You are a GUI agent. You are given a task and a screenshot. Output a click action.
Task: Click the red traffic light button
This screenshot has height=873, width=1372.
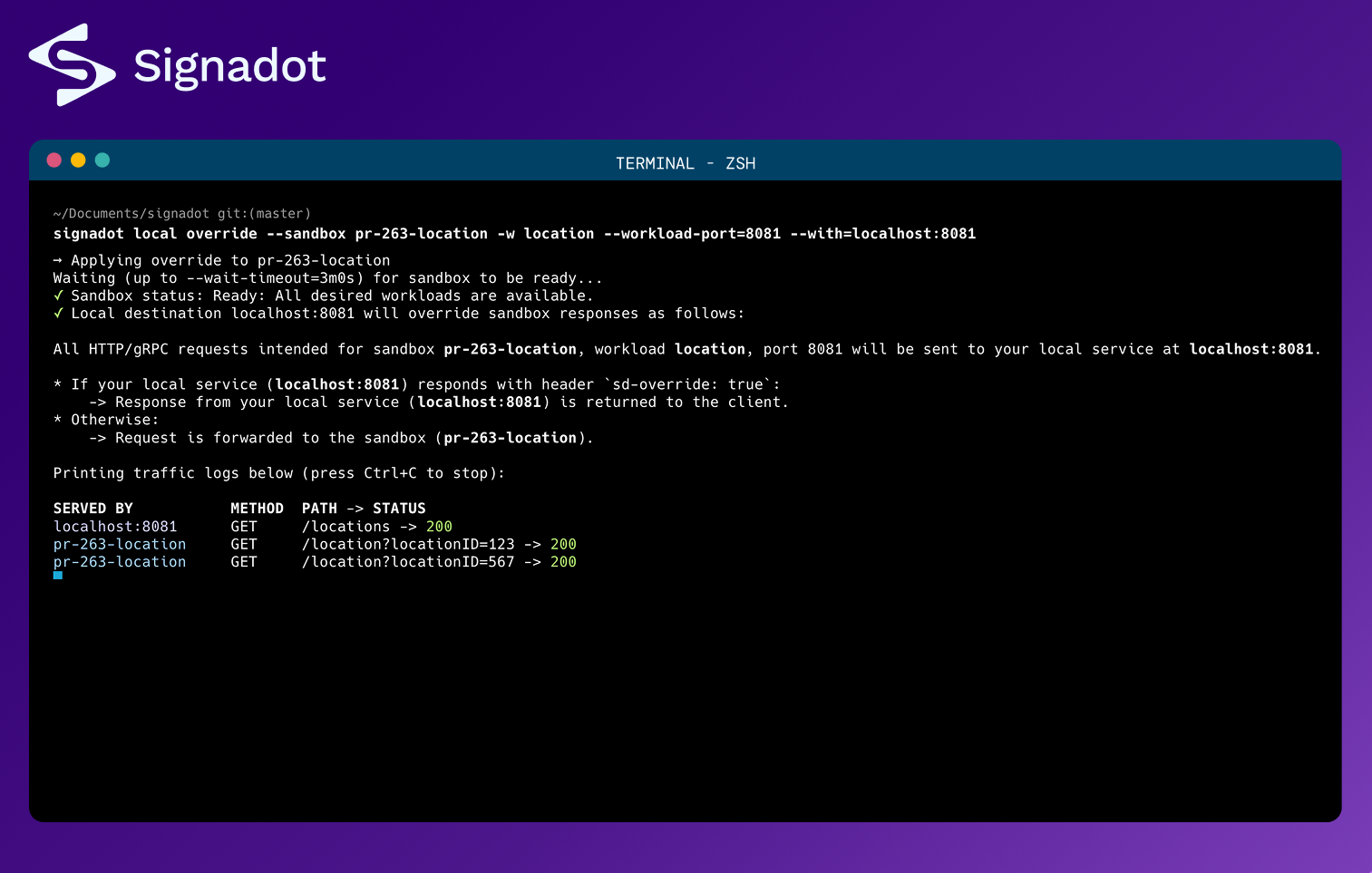54,160
